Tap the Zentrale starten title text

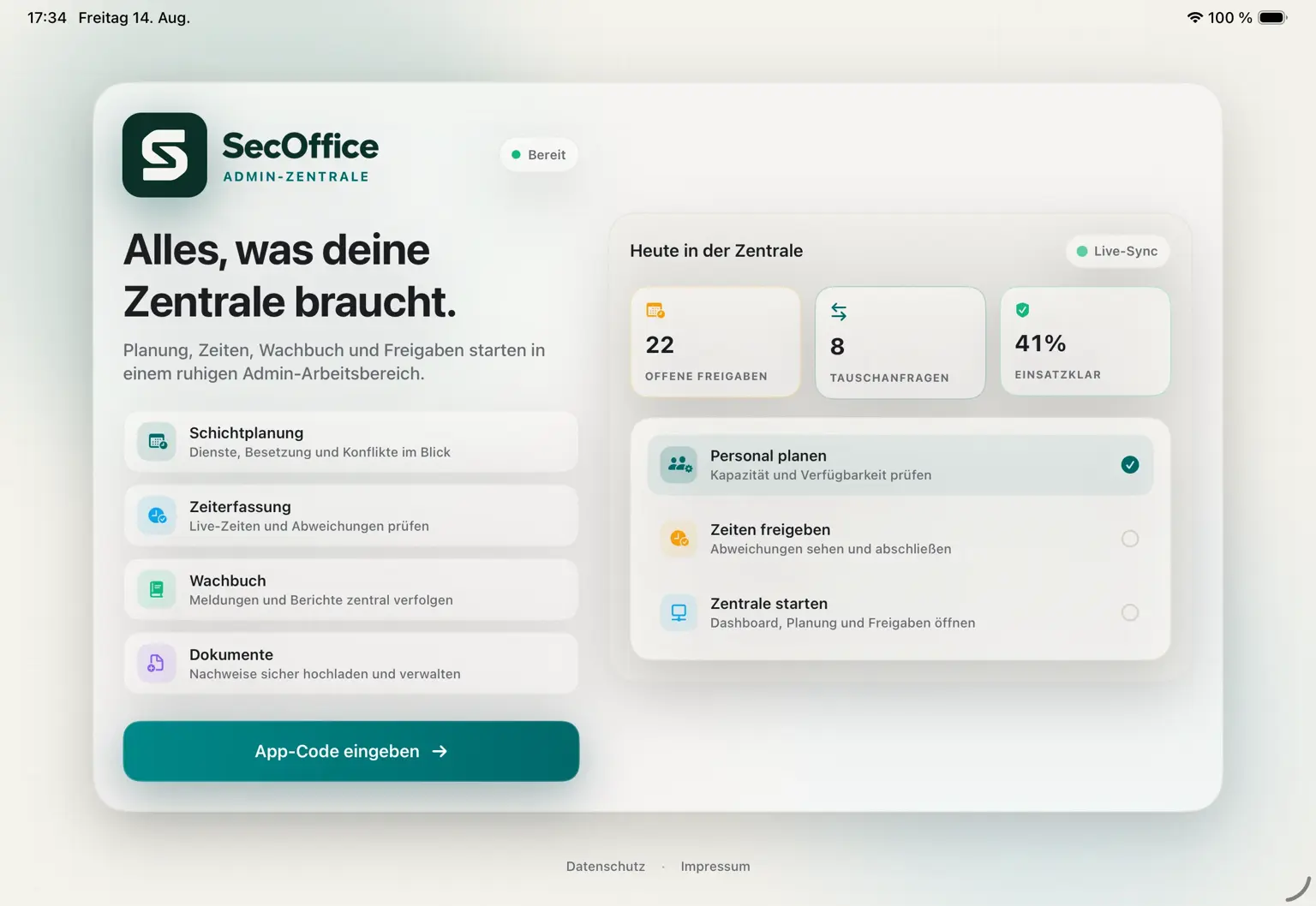769,604
